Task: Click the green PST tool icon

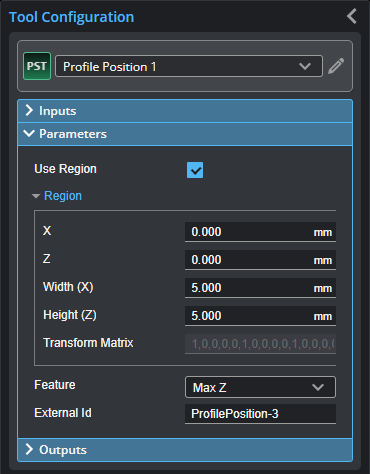Action: [x=37, y=66]
